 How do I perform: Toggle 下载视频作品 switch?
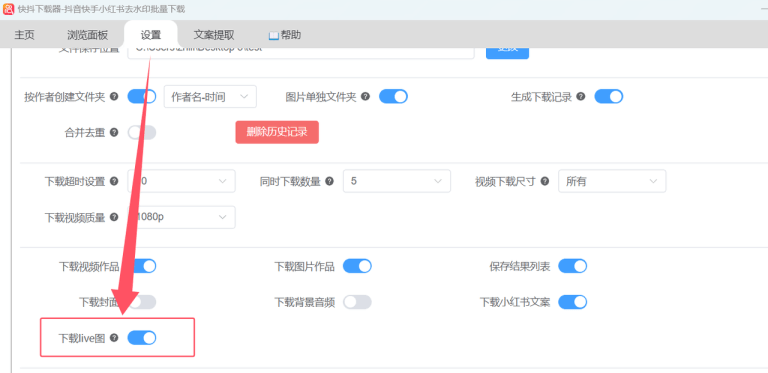coord(142,266)
